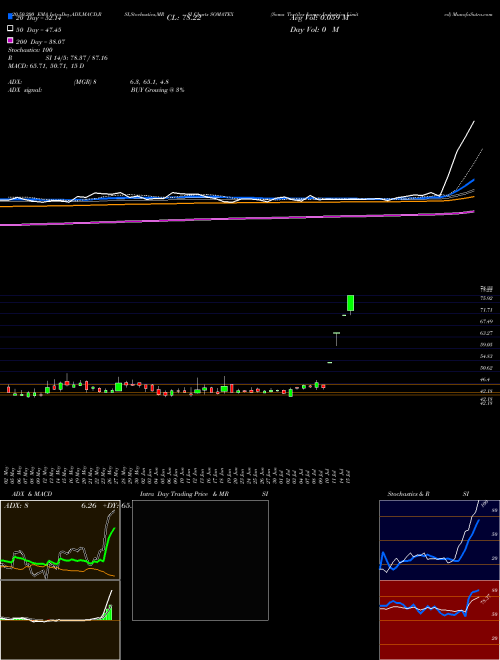The width and height of the screenshot is (500, 660).
Task: Click the 'Stochastics: 100' readout
Action: click(x=30, y=50)
